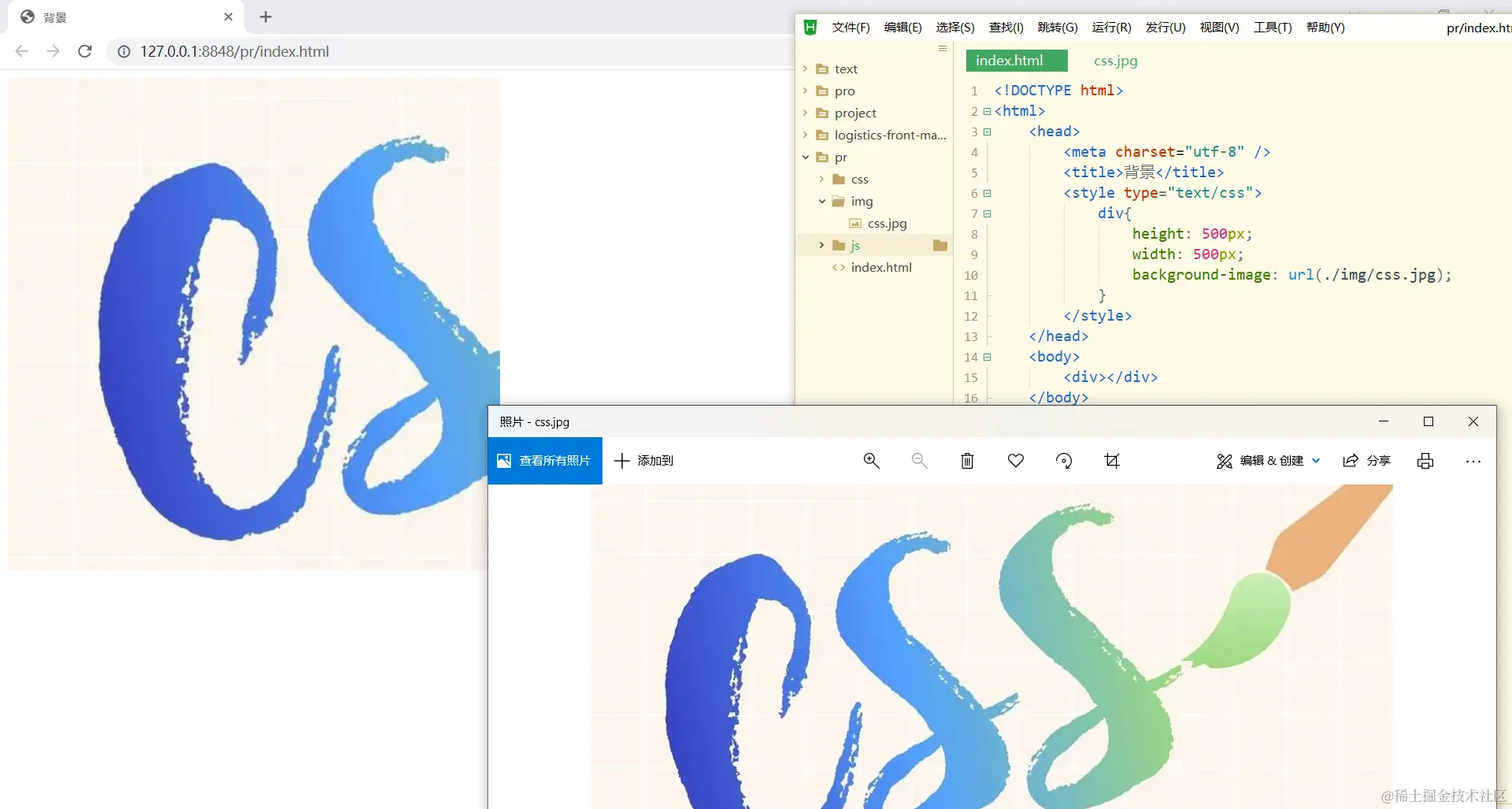Click the browser address bar URL

coord(235,51)
